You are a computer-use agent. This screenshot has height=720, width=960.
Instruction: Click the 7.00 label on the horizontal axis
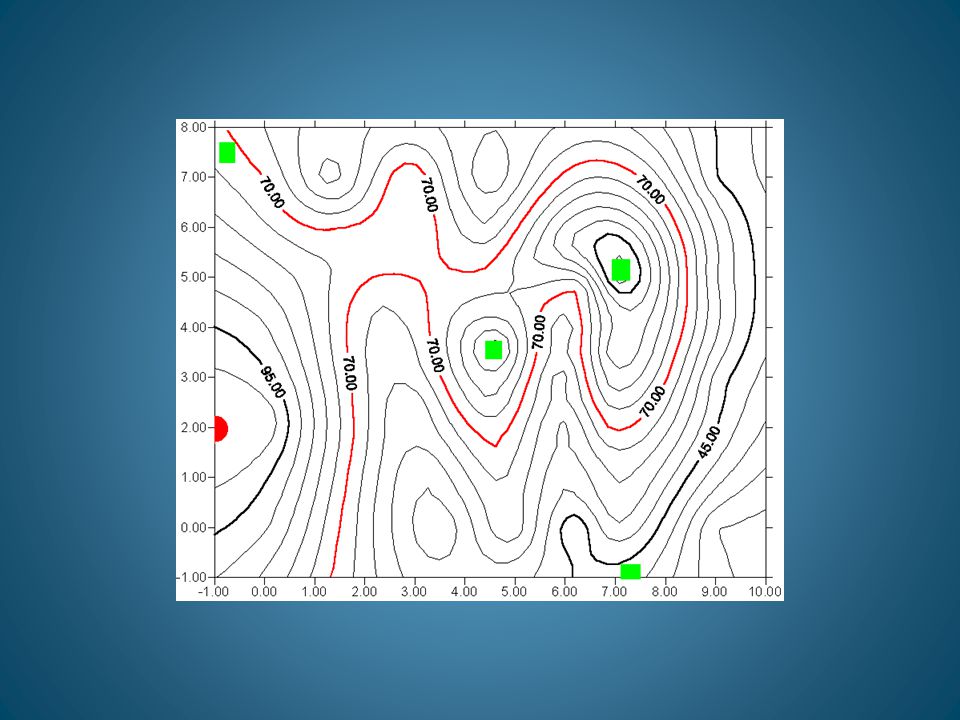tap(614, 591)
